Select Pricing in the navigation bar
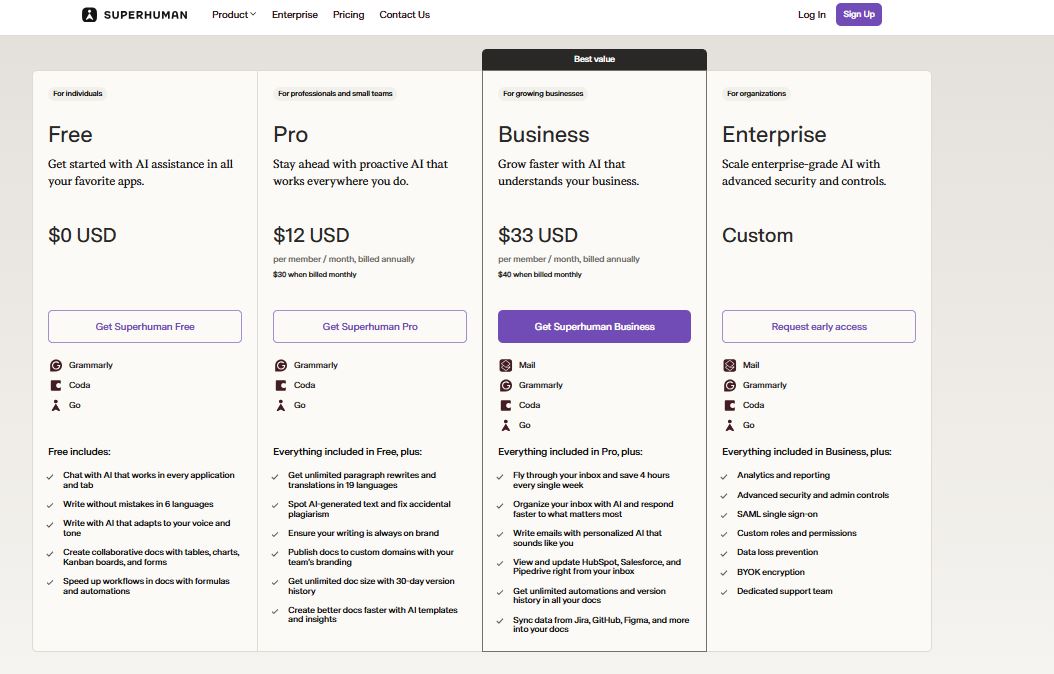The image size is (1054, 674). [348, 15]
